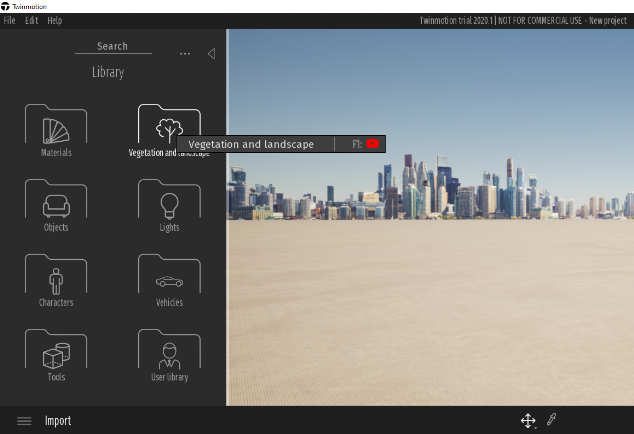Click the Import button
The height and width of the screenshot is (434, 634).
pyautogui.click(x=58, y=421)
